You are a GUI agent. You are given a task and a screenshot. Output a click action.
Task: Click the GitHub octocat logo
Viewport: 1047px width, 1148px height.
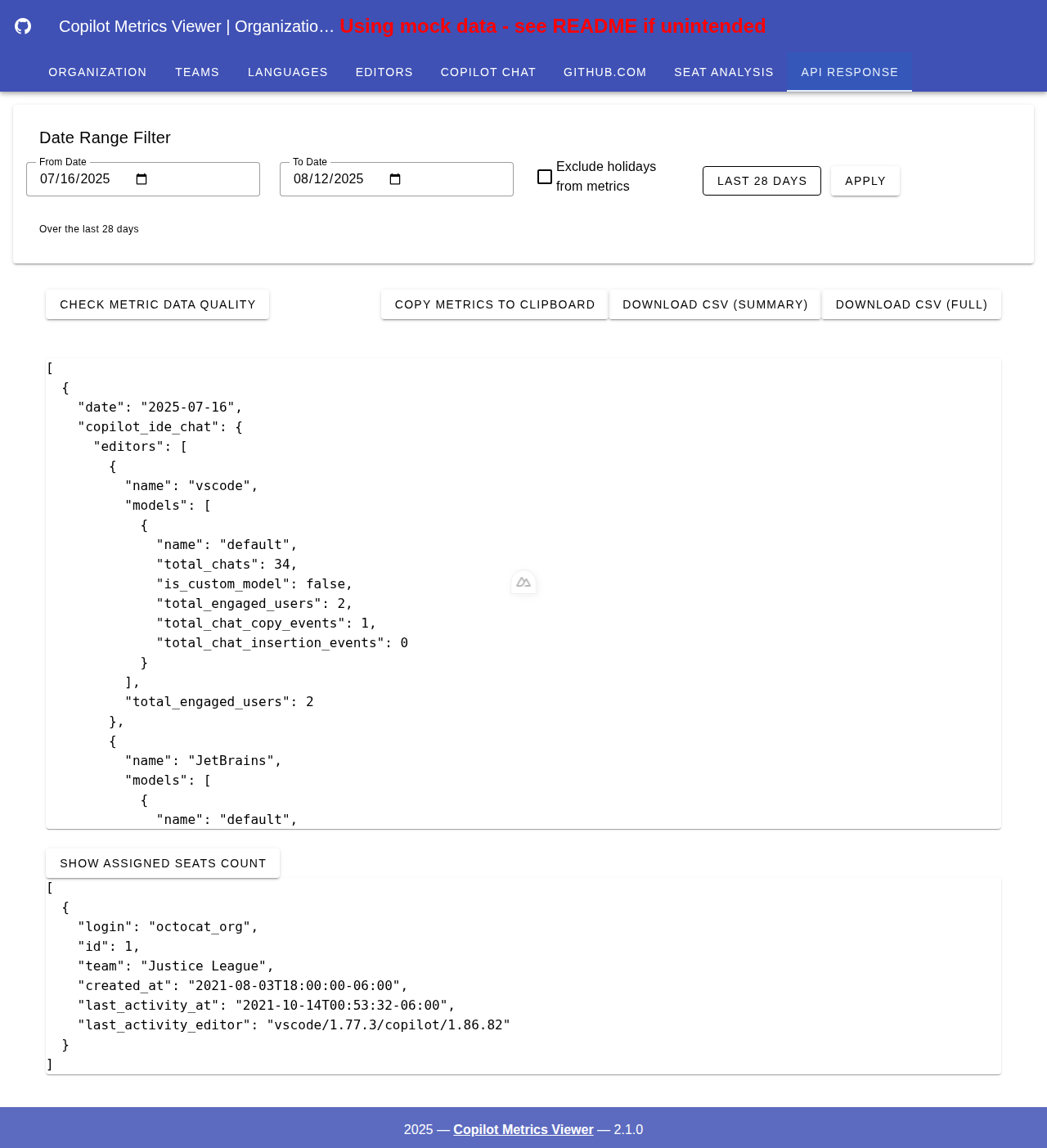click(x=22, y=25)
